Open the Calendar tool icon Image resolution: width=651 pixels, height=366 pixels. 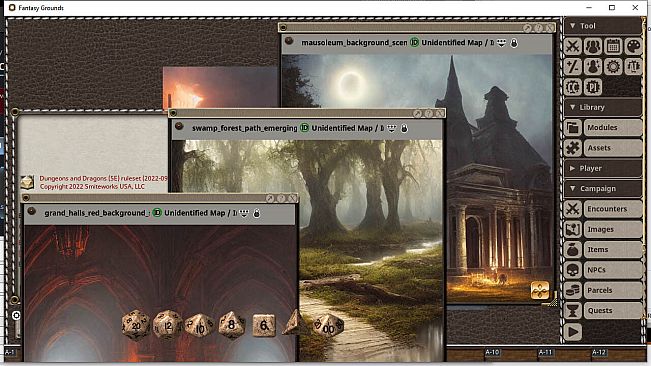[x=613, y=46]
